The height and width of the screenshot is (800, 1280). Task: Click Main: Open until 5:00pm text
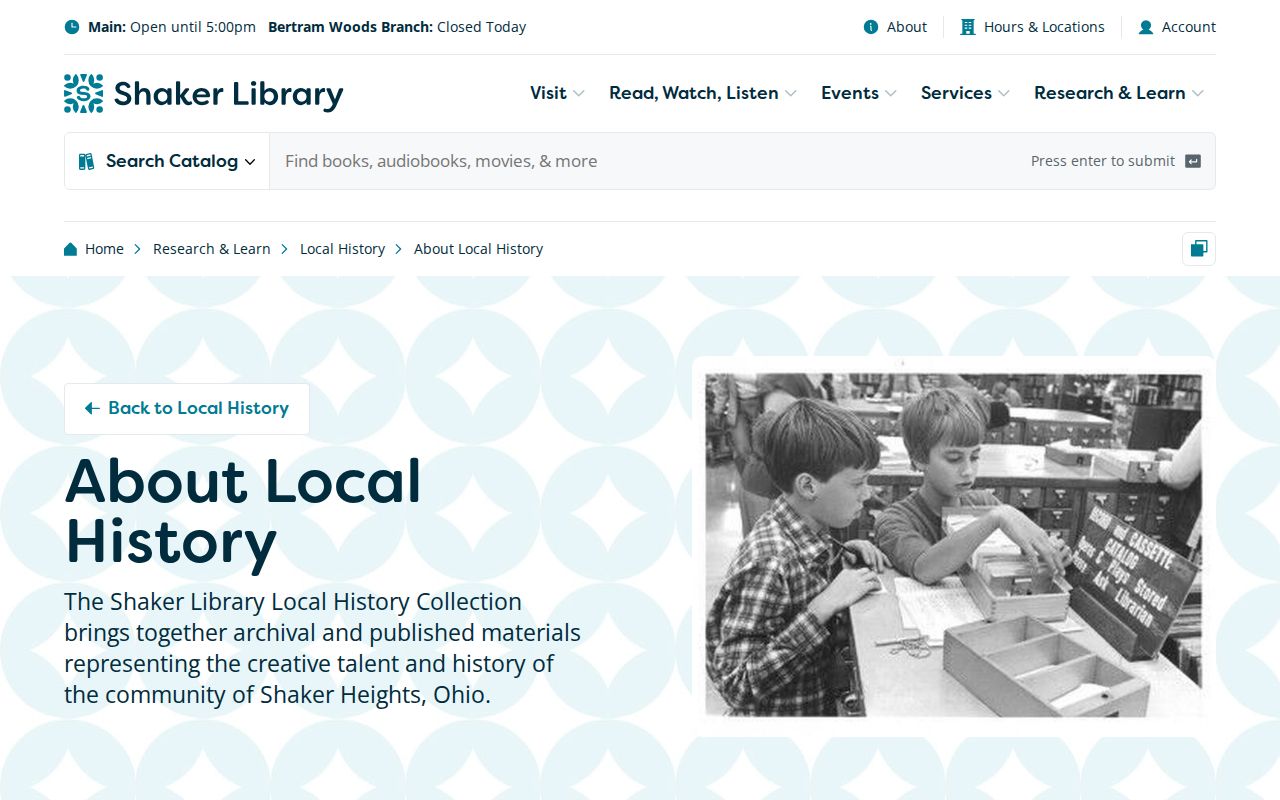pos(172,27)
